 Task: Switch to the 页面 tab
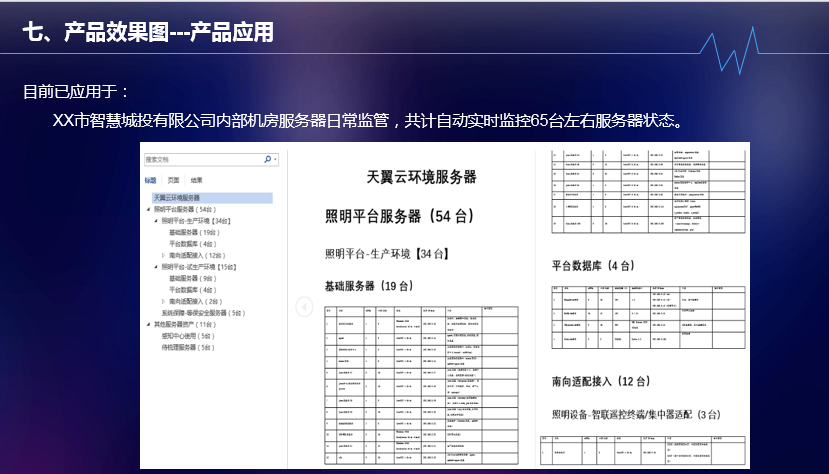173,180
